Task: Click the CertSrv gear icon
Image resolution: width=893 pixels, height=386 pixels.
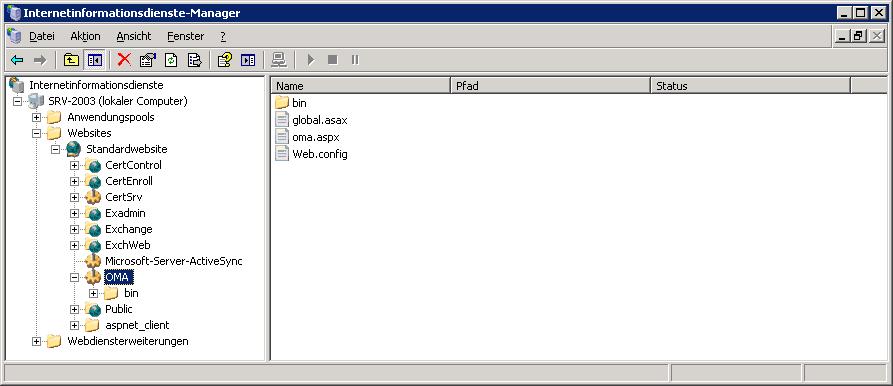Action: (x=93, y=198)
